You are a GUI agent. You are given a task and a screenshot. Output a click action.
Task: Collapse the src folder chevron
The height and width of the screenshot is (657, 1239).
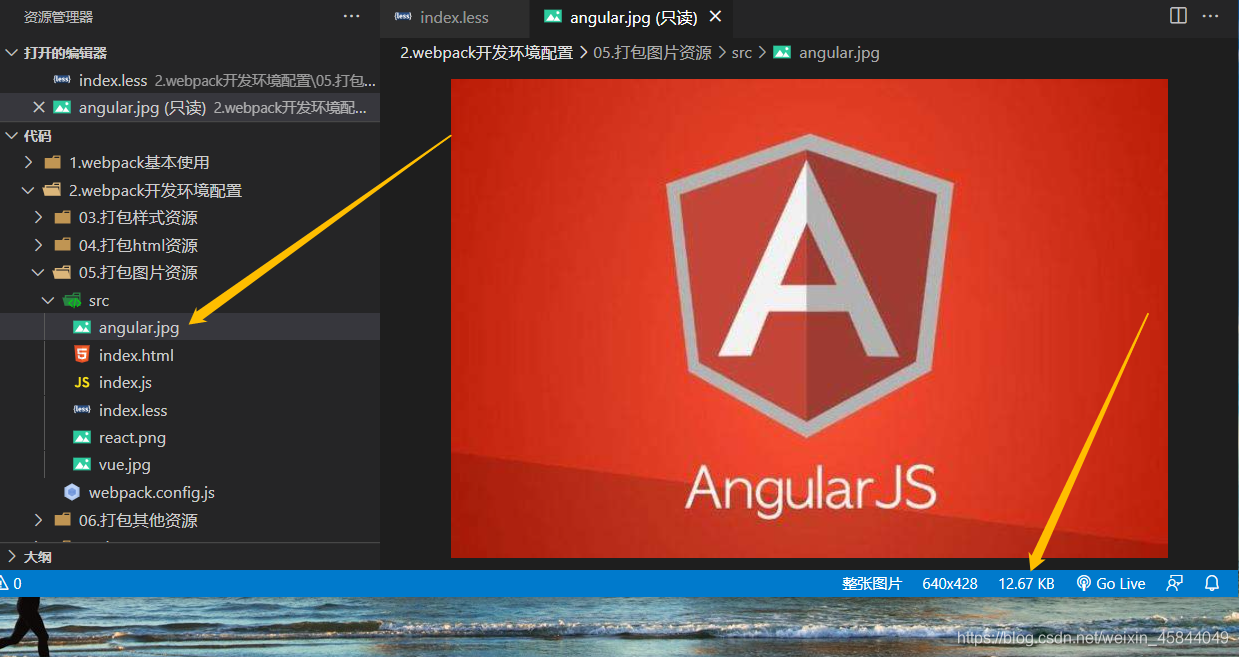click(49, 300)
